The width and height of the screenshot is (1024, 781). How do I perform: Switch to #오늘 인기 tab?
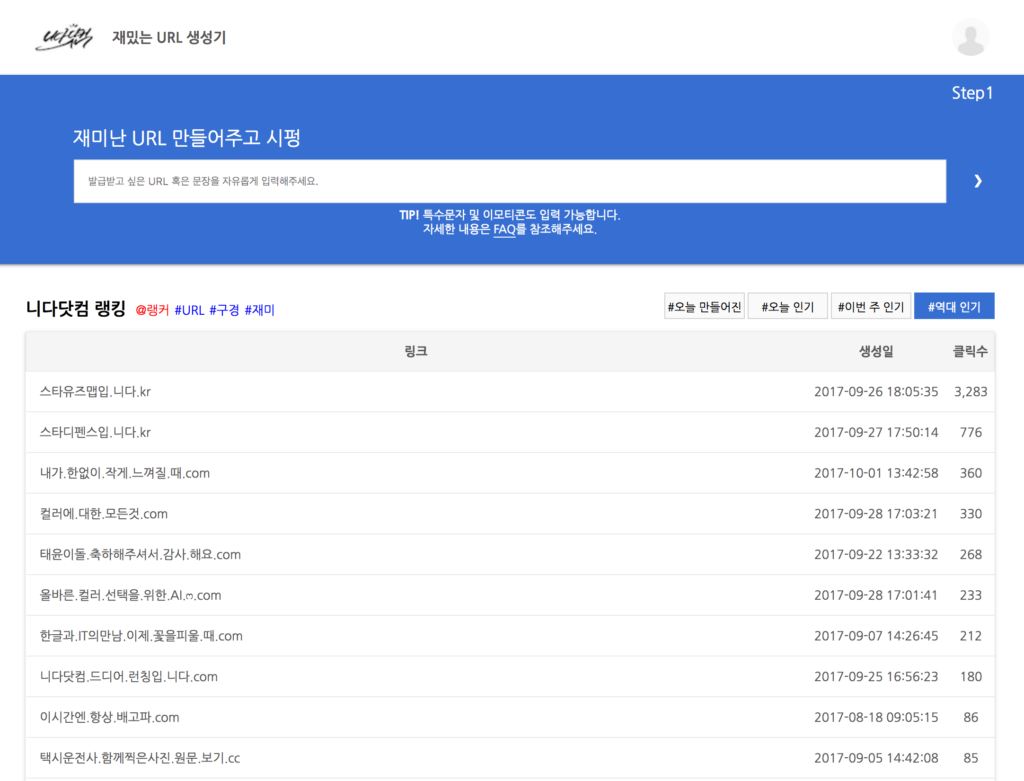(787, 307)
